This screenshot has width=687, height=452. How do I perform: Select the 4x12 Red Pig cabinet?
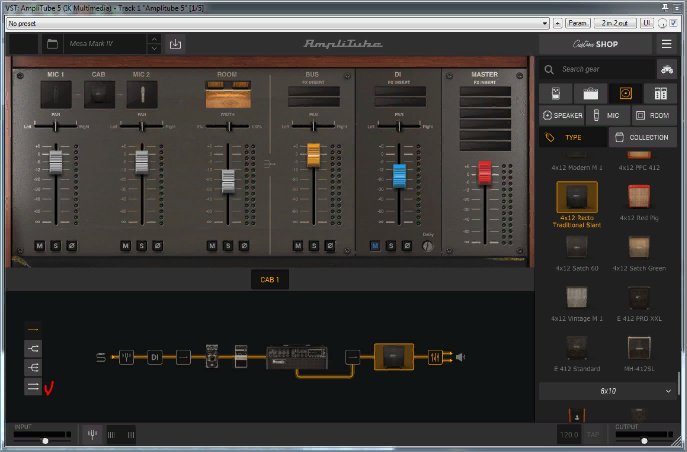click(x=639, y=202)
